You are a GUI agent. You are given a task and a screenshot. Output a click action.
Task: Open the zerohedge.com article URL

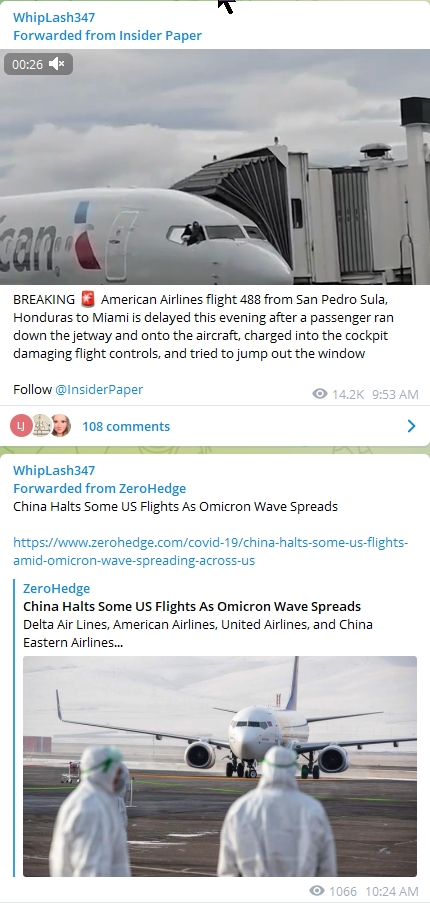211,552
